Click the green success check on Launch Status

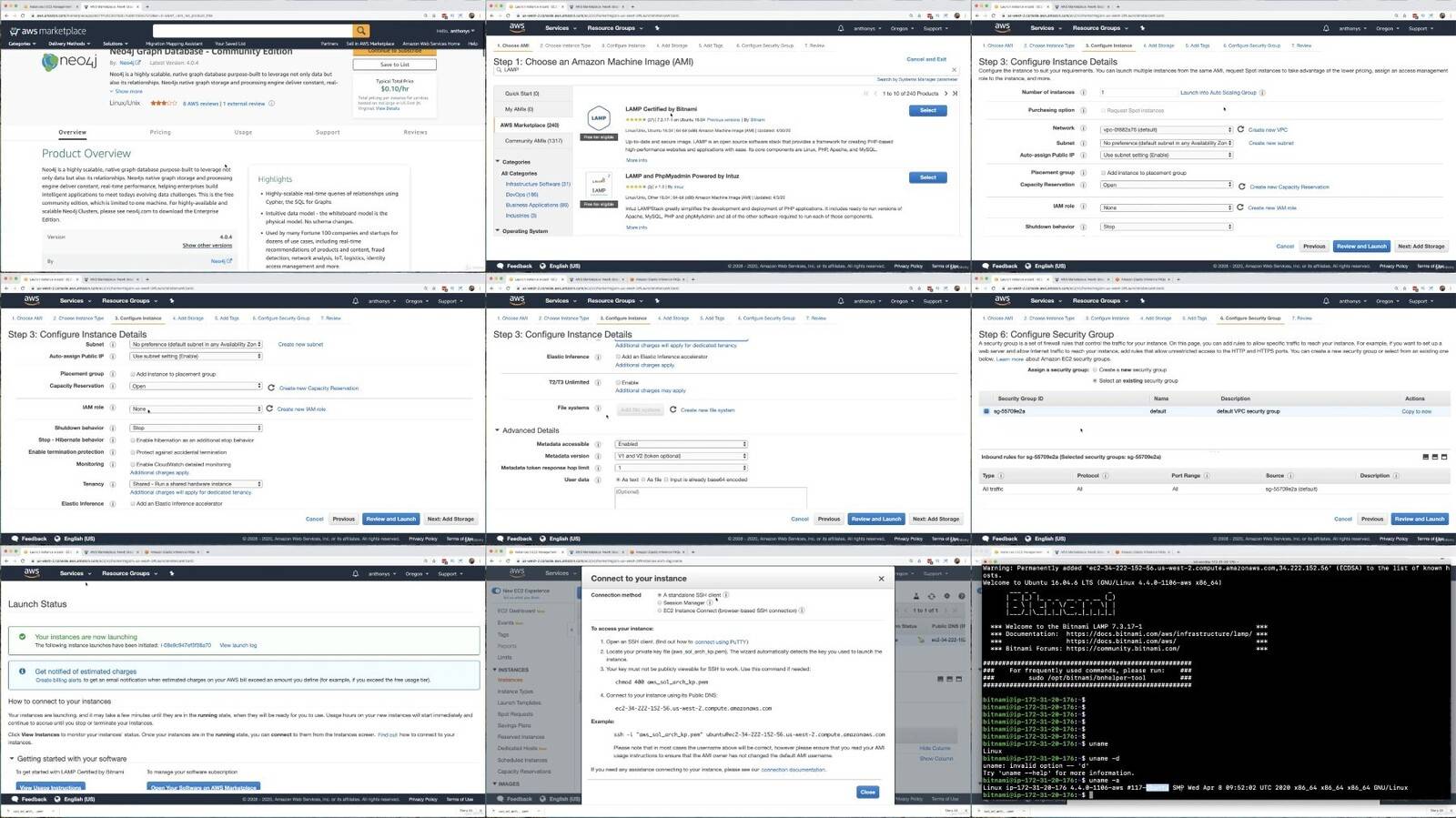click(22, 637)
